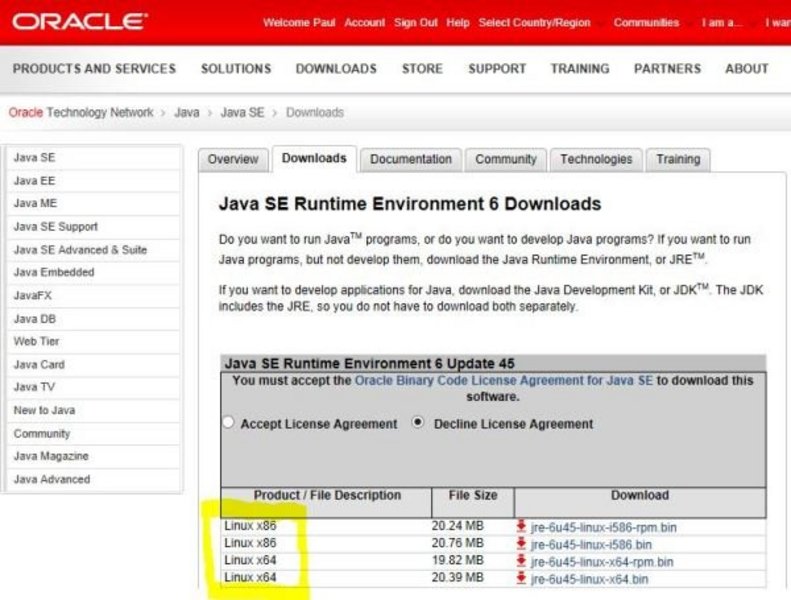Open Web Tier in sidebar
Image resolution: width=791 pixels, height=600 pixels.
[94, 342]
